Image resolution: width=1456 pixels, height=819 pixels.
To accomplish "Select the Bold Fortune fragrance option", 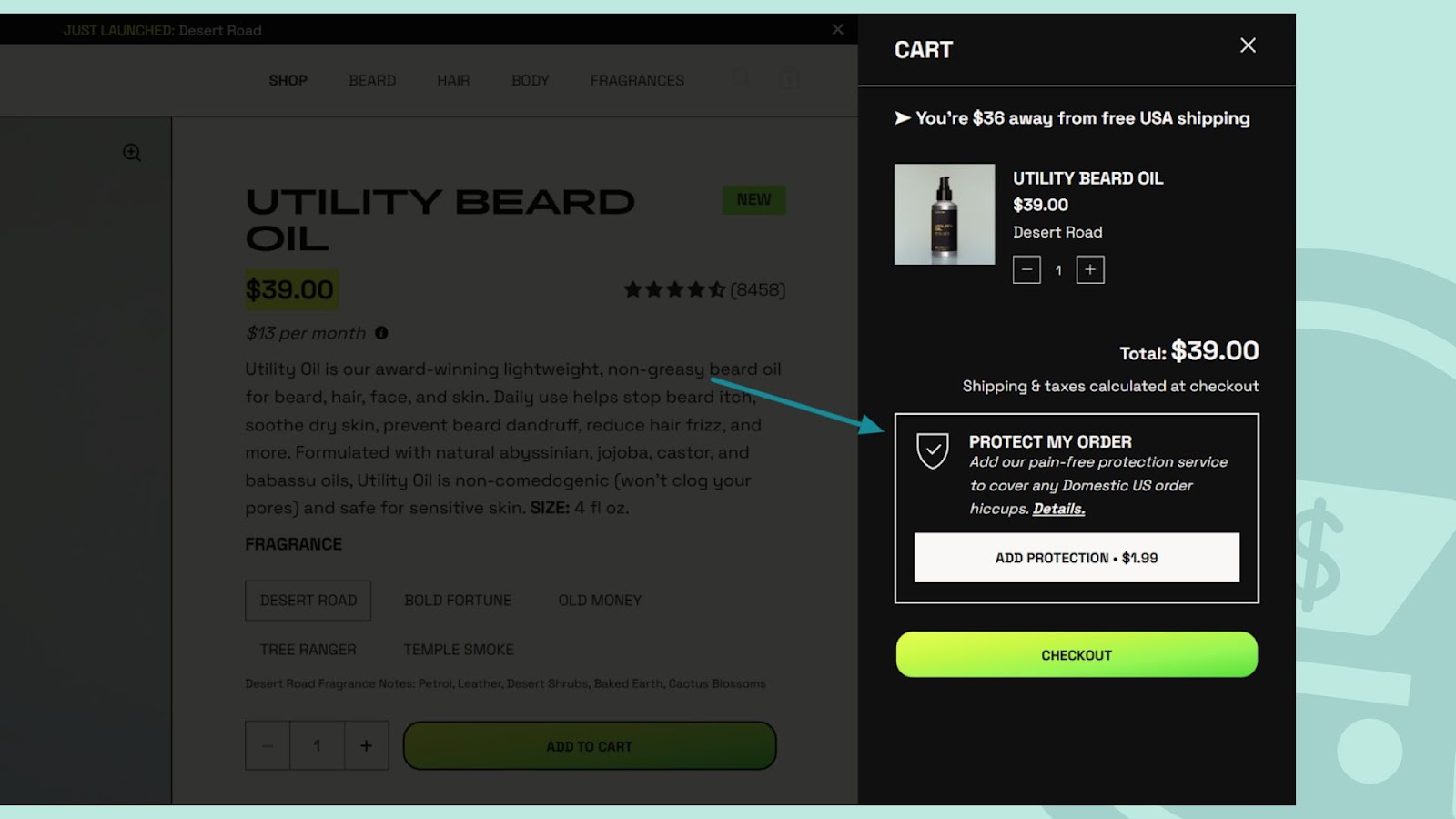I will click(x=458, y=601).
